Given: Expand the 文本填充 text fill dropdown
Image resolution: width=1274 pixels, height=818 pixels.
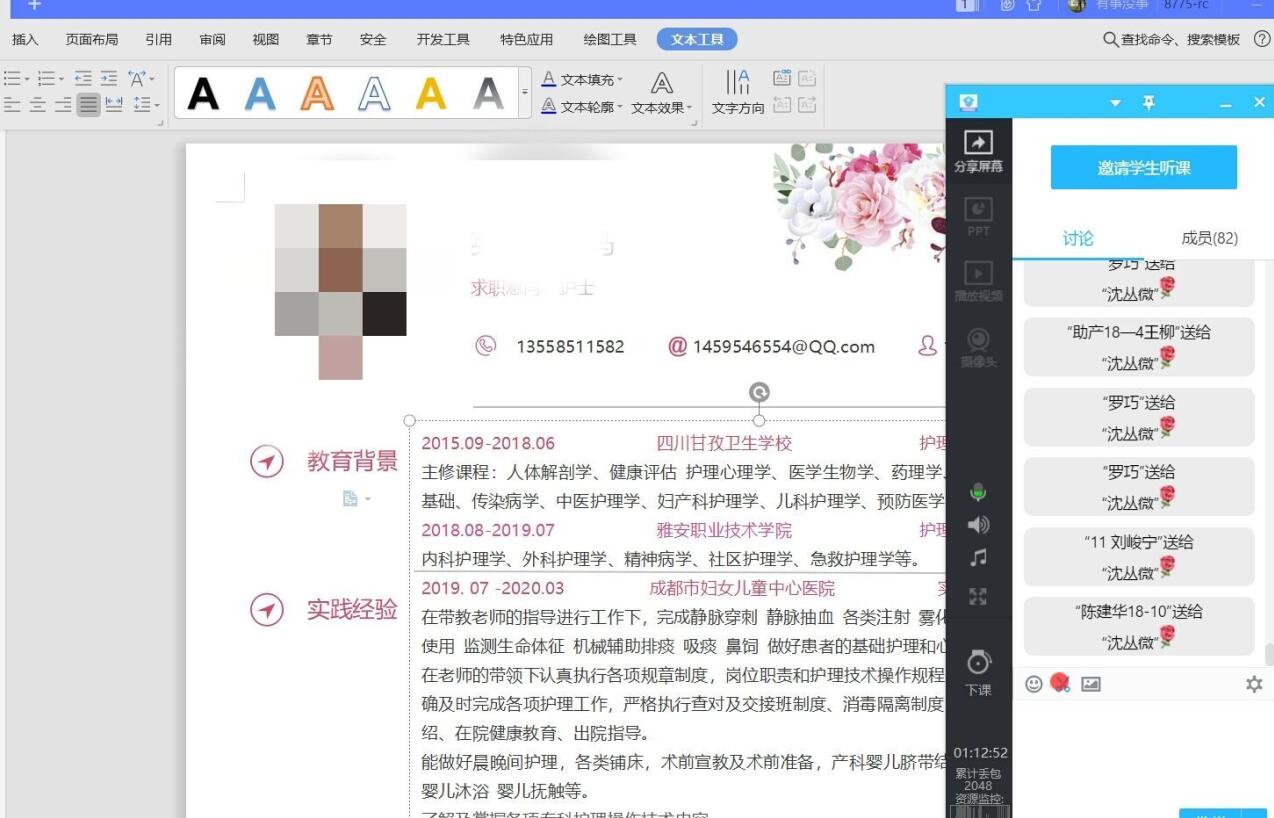Looking at the screenshot, I should pyautogui.click(x=620, y=80).
